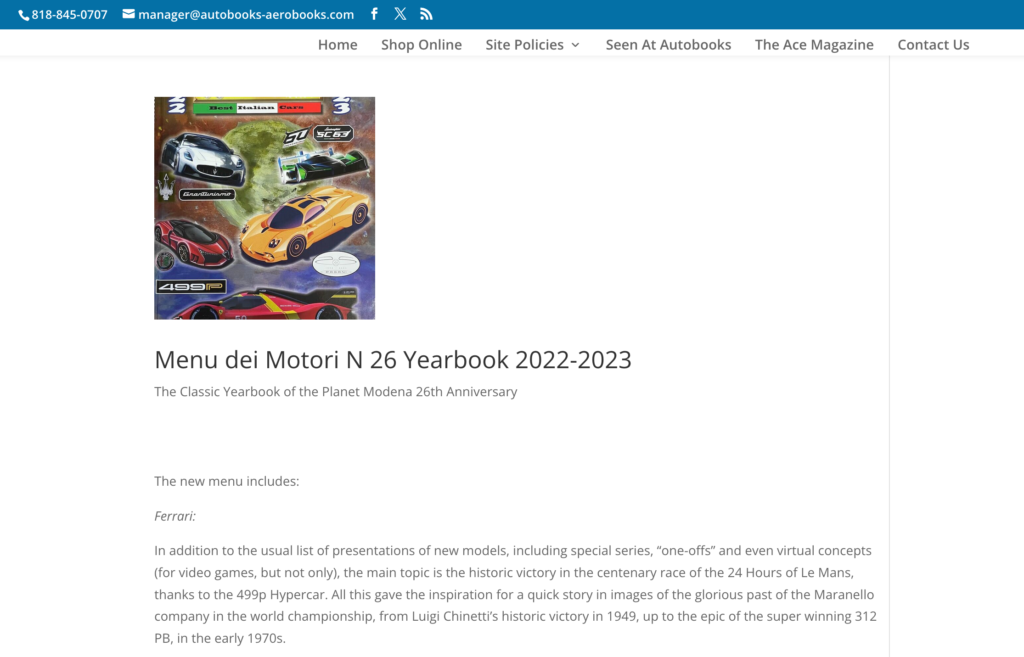The image size is (1024, 657).
Task: Expand the Site Policies dropdown chevron
Action: pyautogui.click(x=575, y=45)
